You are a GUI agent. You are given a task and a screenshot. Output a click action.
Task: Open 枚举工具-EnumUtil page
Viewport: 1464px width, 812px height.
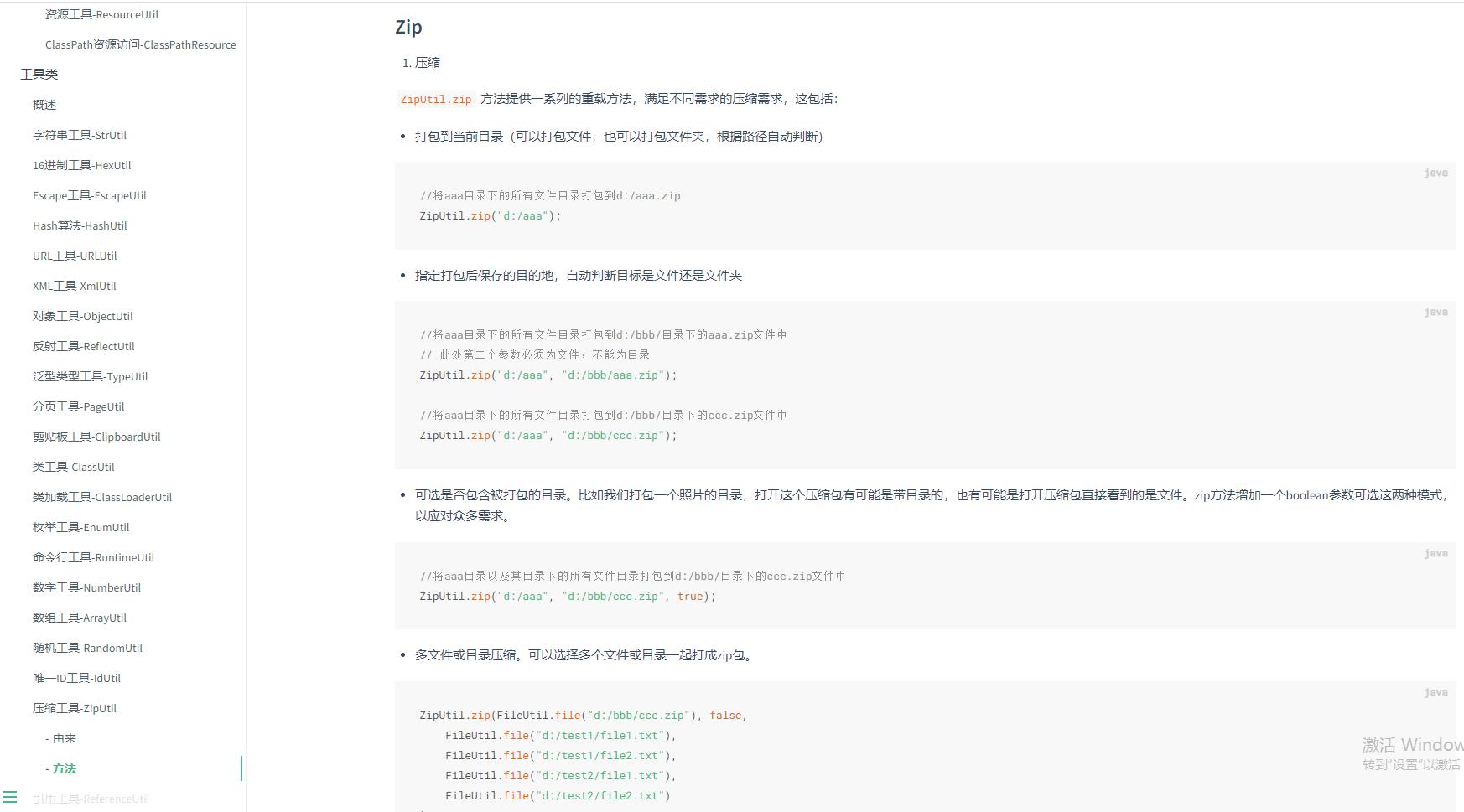tap(81, 527)
